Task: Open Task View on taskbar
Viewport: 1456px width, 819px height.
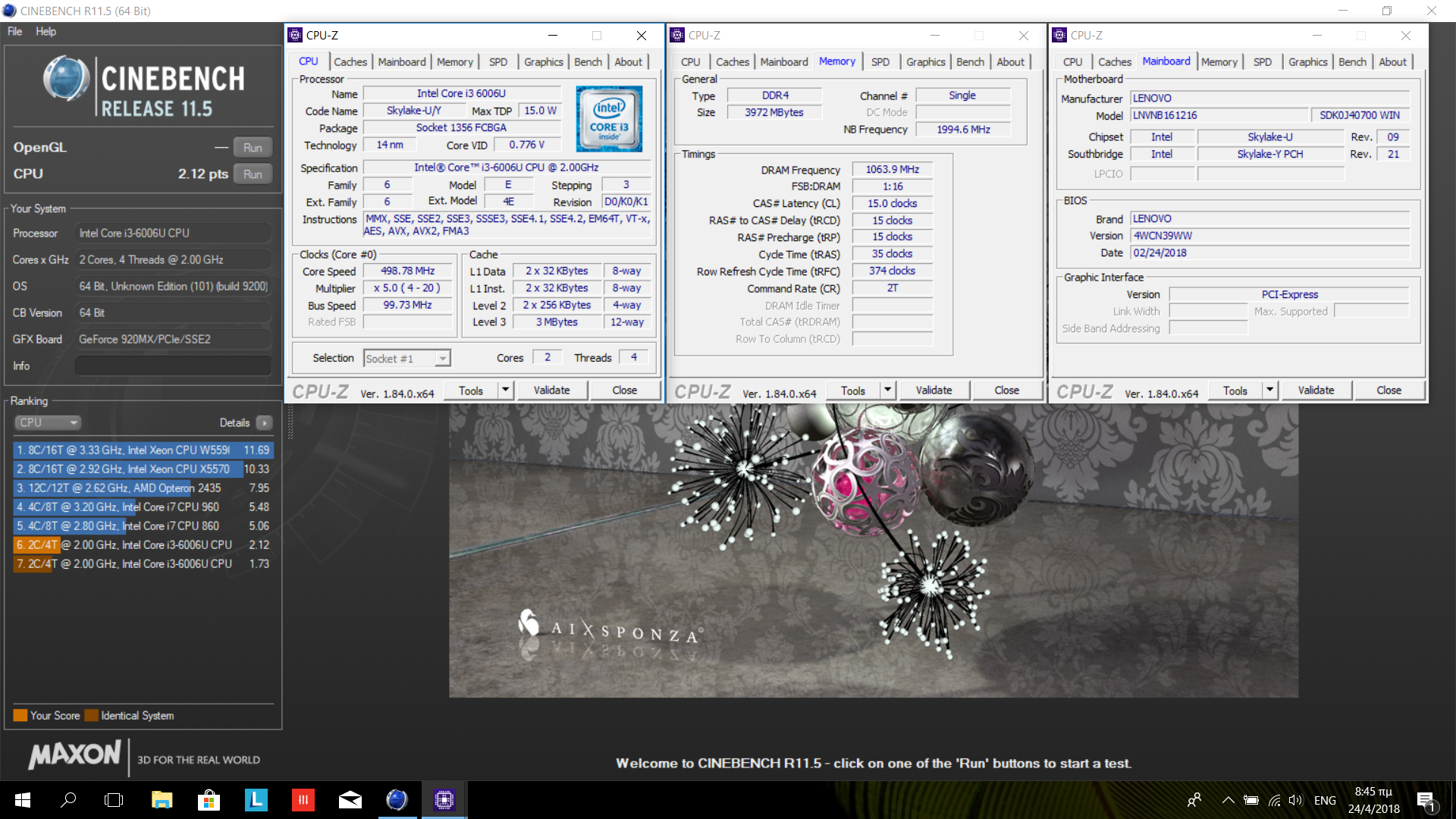Action: point(114,800)
